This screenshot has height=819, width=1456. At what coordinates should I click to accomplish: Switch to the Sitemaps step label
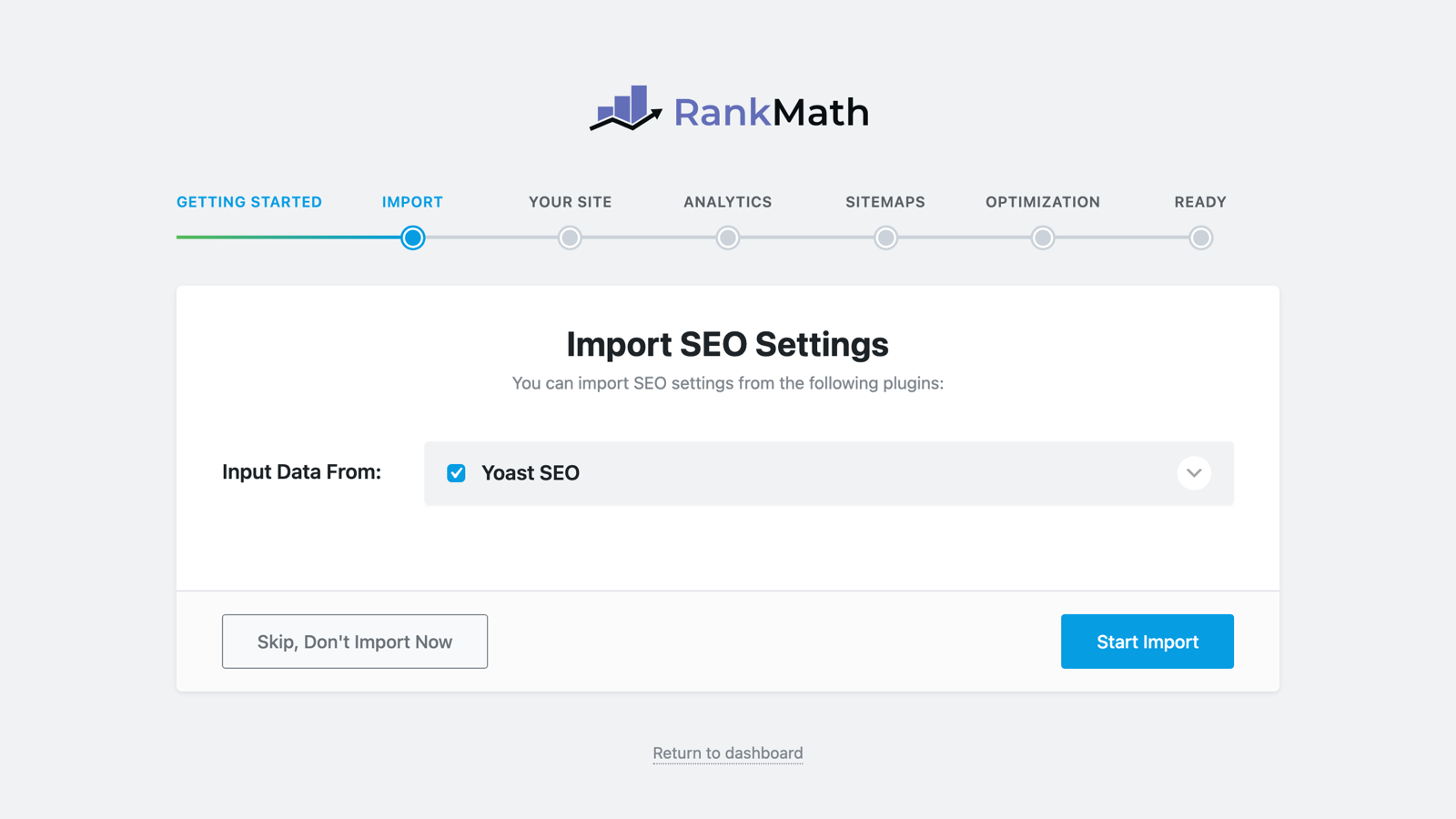click(x=885, y=202)
